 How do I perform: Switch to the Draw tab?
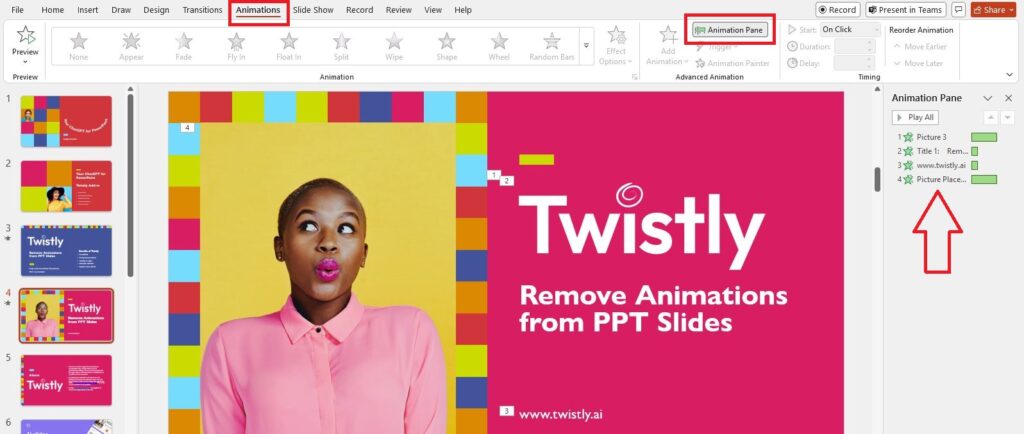coord(121,10)
